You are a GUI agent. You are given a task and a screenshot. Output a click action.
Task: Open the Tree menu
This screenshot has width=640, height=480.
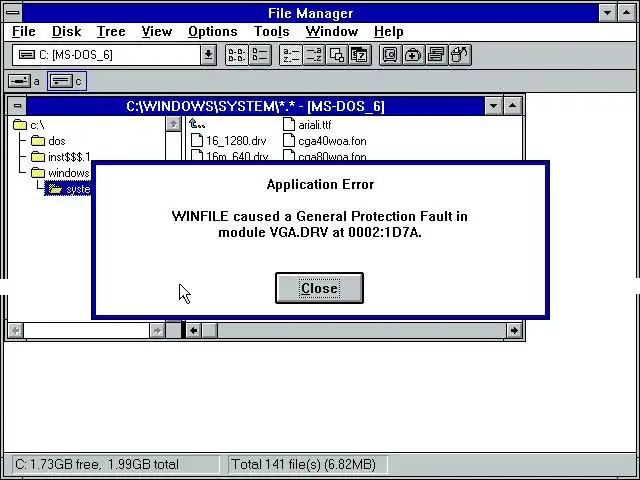[111, 31]
